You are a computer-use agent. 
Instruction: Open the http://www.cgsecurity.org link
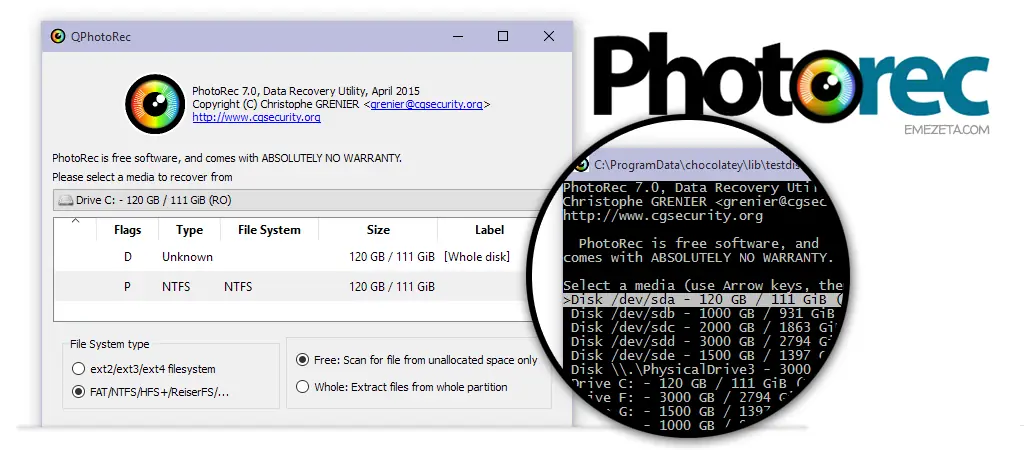(x=257, y=118)
